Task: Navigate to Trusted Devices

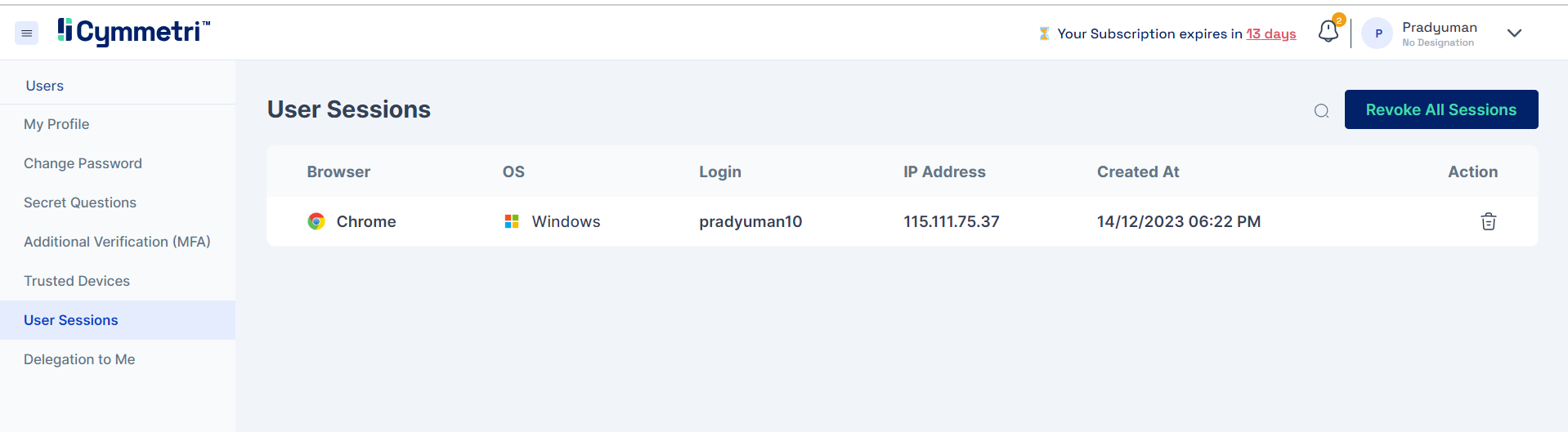Action: point(77,281)
